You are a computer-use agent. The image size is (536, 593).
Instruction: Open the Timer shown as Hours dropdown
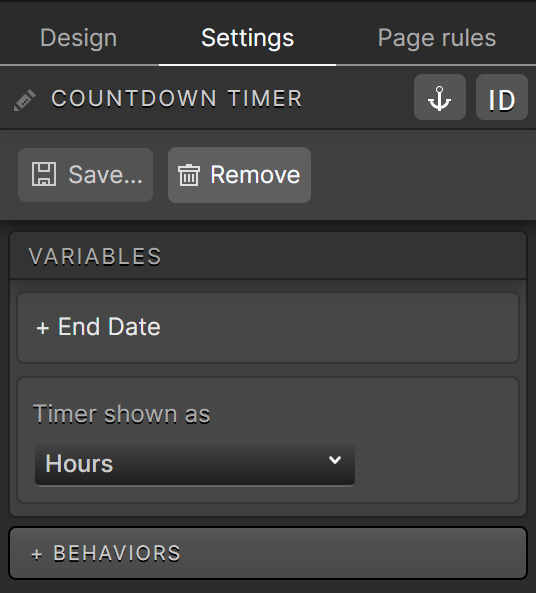[195, 464]
